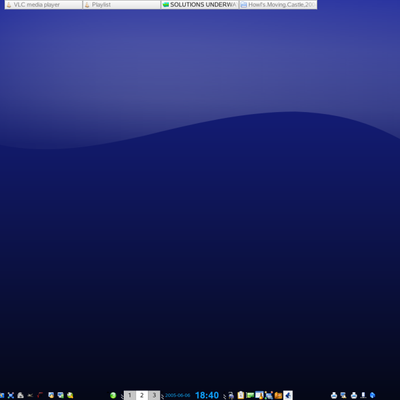This screenshot has height=400, width=400.
Task: Go to desktop 3 in the pager
Action: (x=154, y=395)
